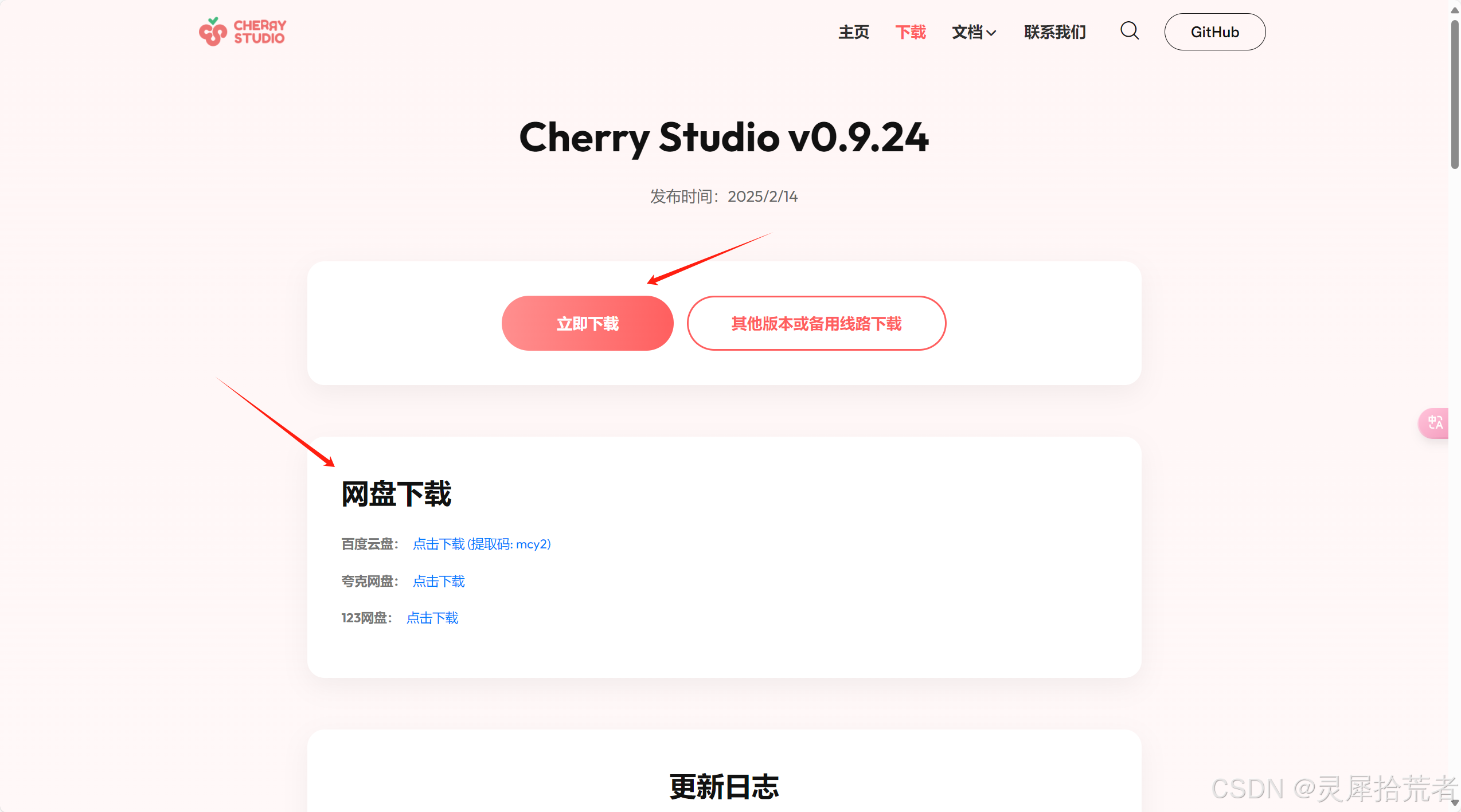Click the CHERRY STUDIO logo text
Viewport: 1461px width, 812px height.
(x=260, y=32)
